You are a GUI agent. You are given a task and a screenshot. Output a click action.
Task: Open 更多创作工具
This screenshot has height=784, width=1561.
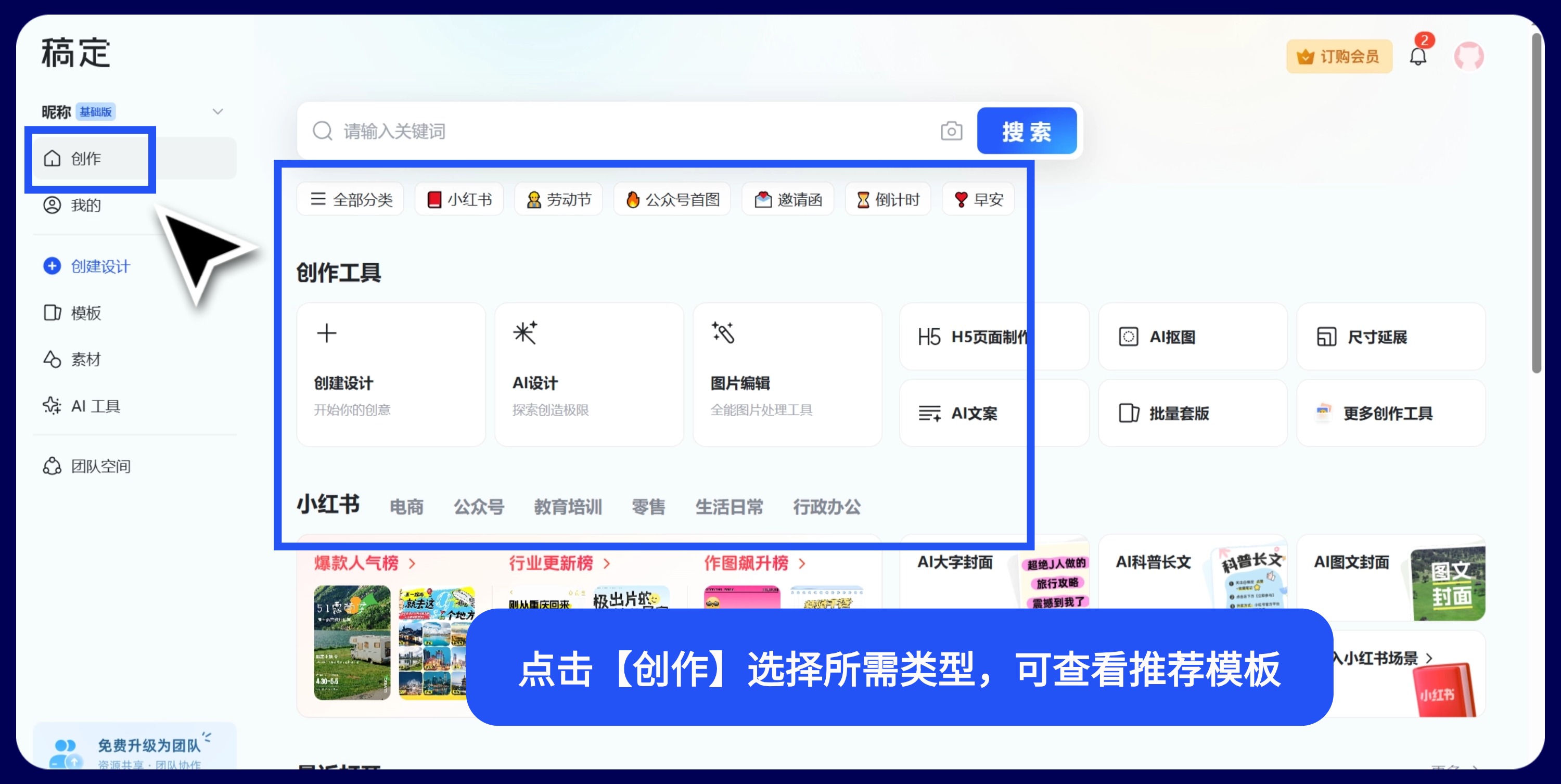coord(1391,413)
